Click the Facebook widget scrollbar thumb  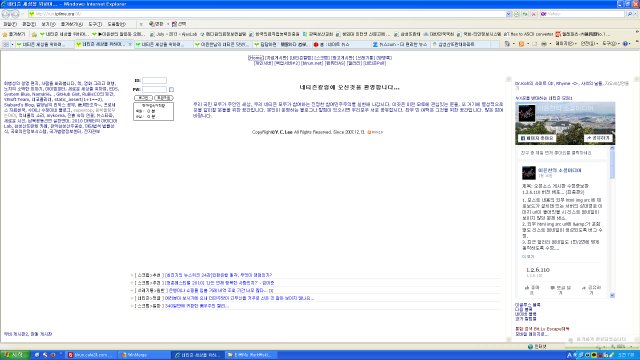click(x=612, y=164)
